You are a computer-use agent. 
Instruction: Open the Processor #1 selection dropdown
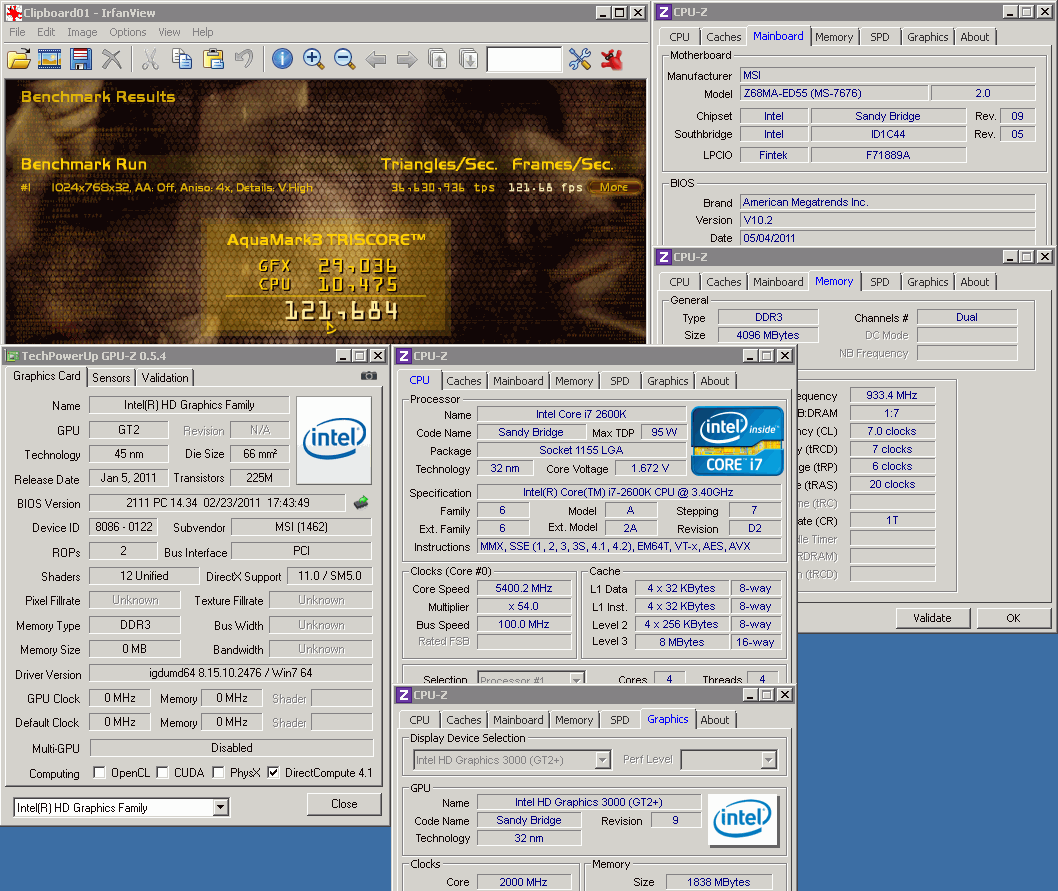576,679
